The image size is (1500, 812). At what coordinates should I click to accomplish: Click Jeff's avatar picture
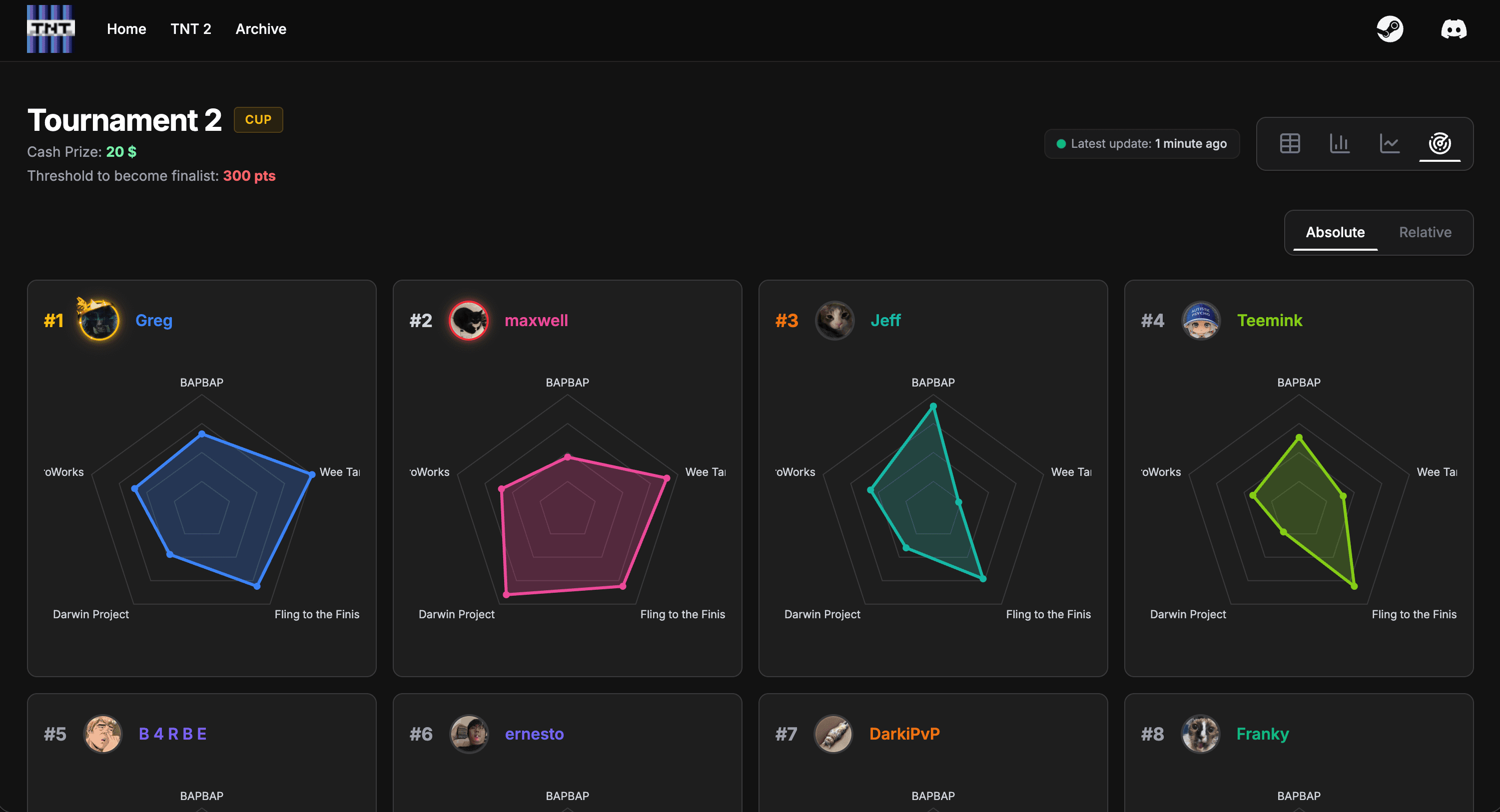(x=834, y=320)
